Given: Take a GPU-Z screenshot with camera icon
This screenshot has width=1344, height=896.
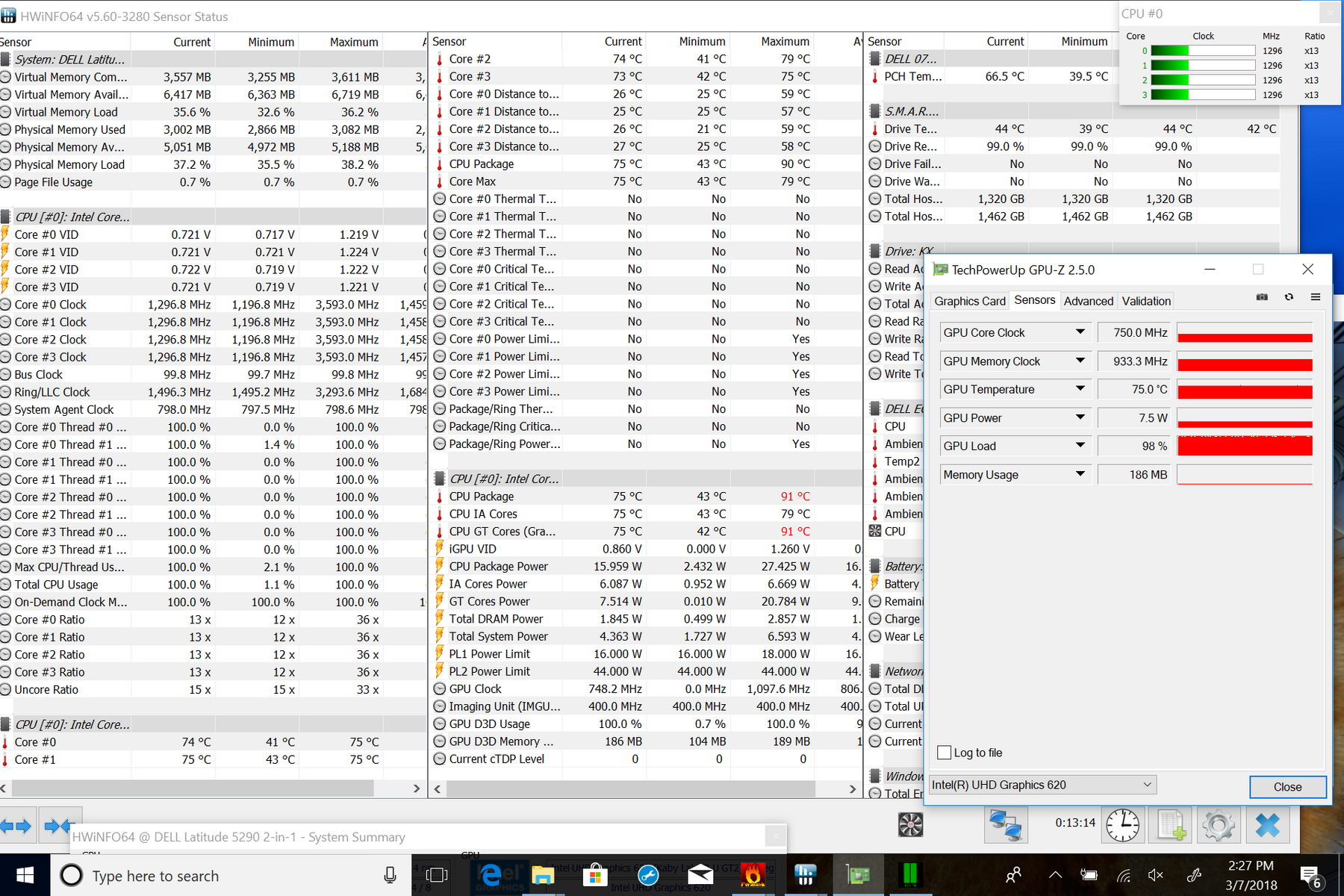Looking at the screenshot, I should (x=1262, y=297).
